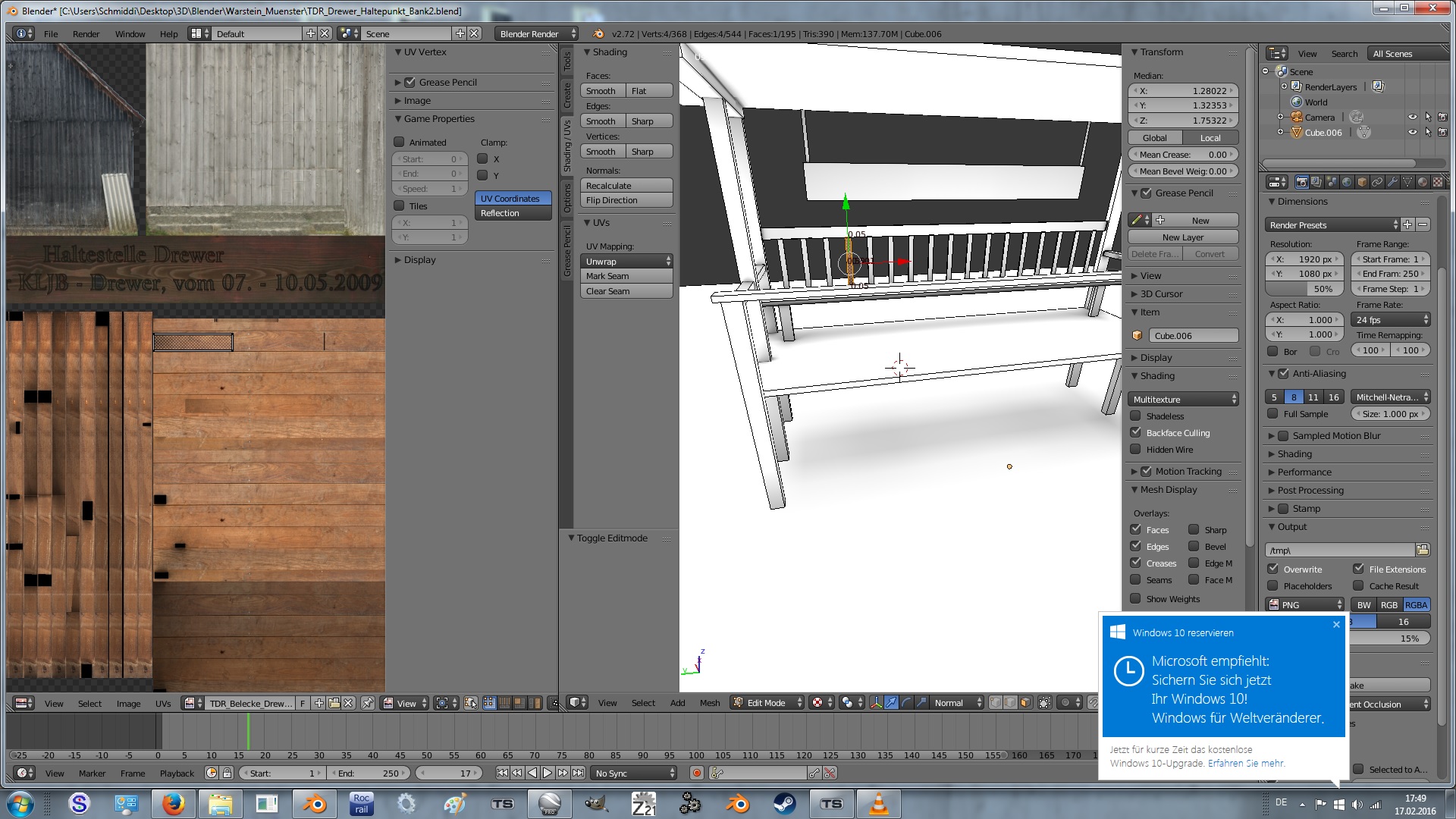Toggle limit selection to visible icon
1456x819 pixels.
click(x=1044, y=703)
